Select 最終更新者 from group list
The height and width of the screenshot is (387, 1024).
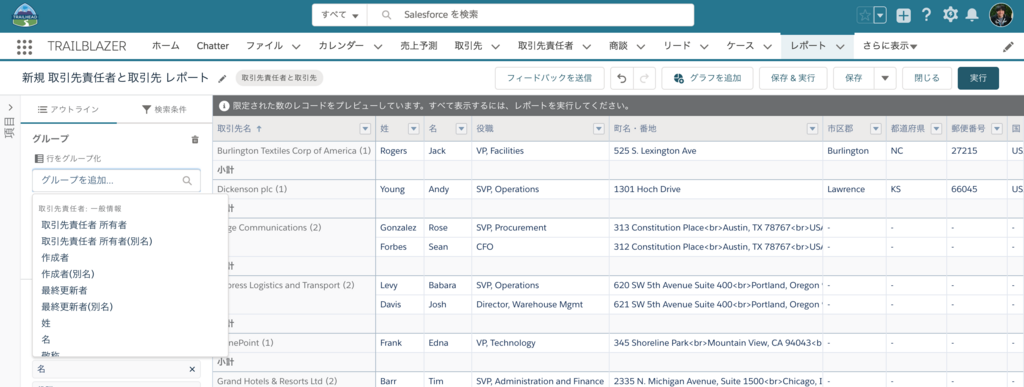[64, 290]
